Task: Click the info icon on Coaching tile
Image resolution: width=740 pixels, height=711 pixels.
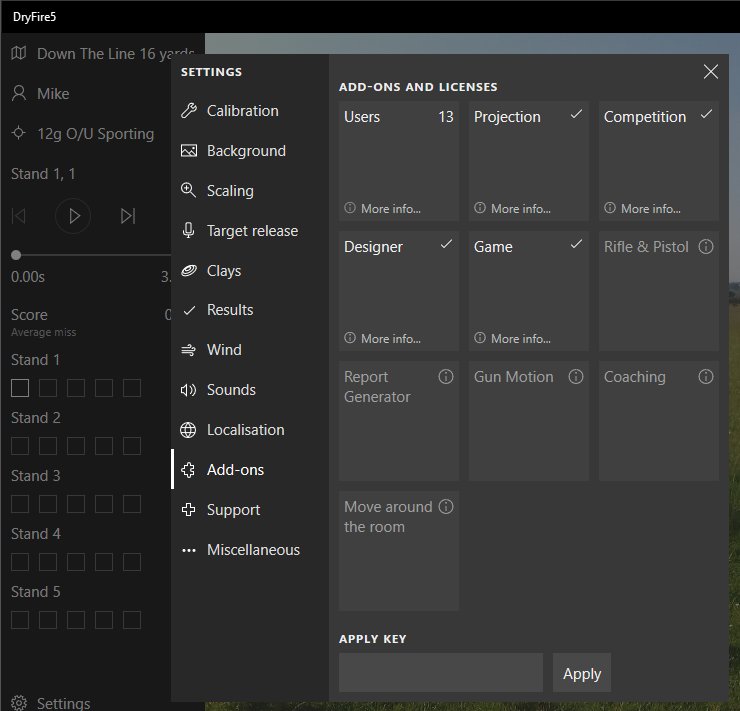Action: point(706,376)
